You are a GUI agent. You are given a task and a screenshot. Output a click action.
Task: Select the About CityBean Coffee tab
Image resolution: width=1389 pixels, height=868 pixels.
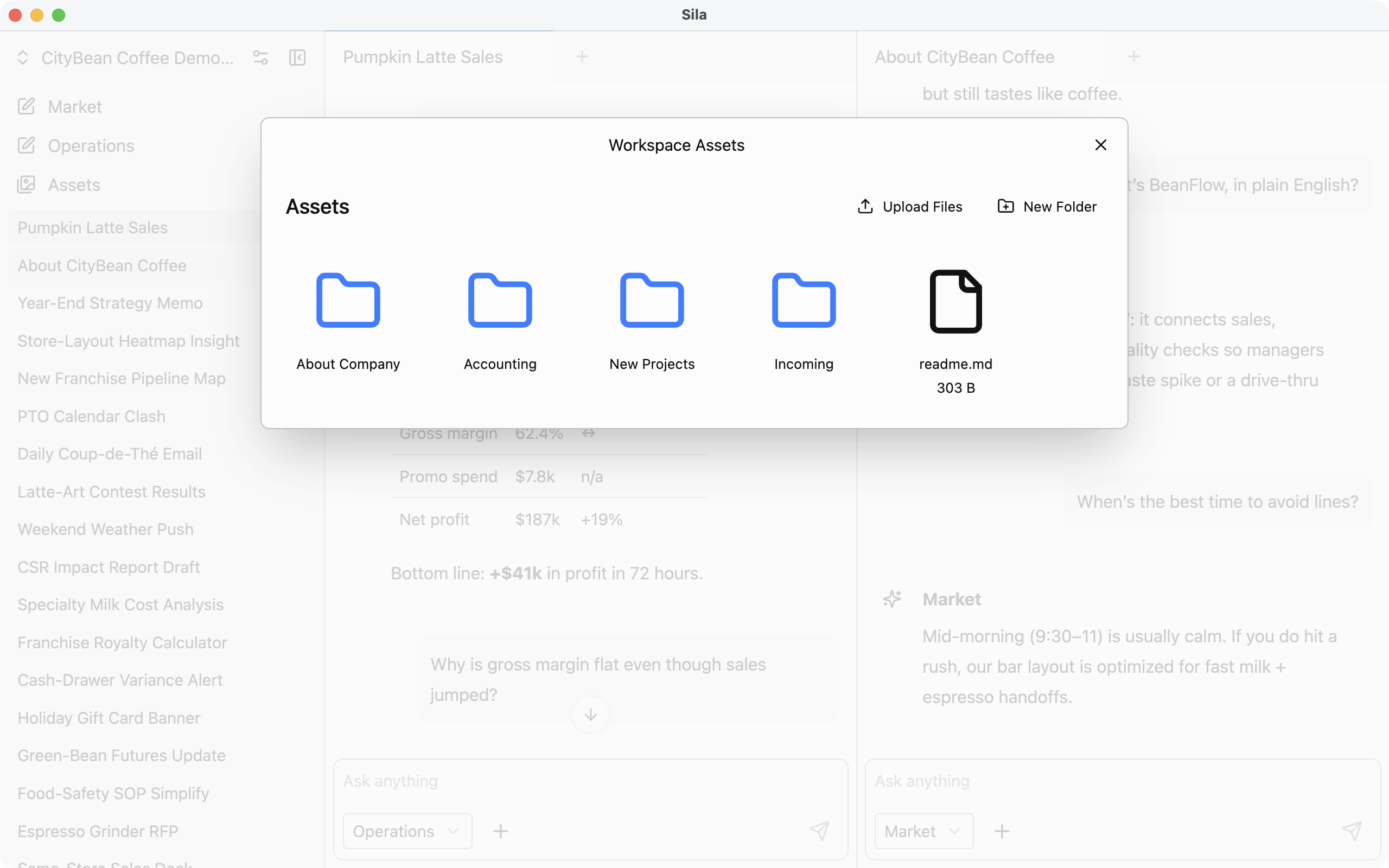point(964,56)
